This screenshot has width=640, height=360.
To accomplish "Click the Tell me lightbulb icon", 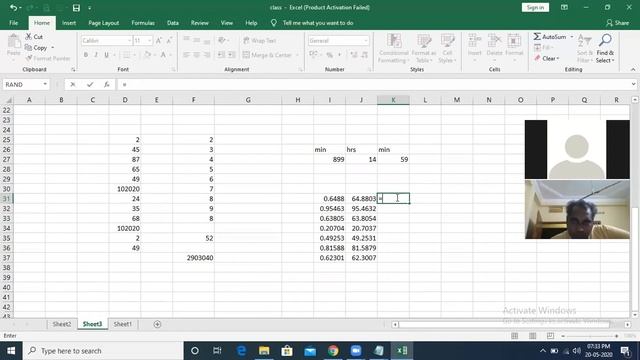I will [x=273, y=23].
